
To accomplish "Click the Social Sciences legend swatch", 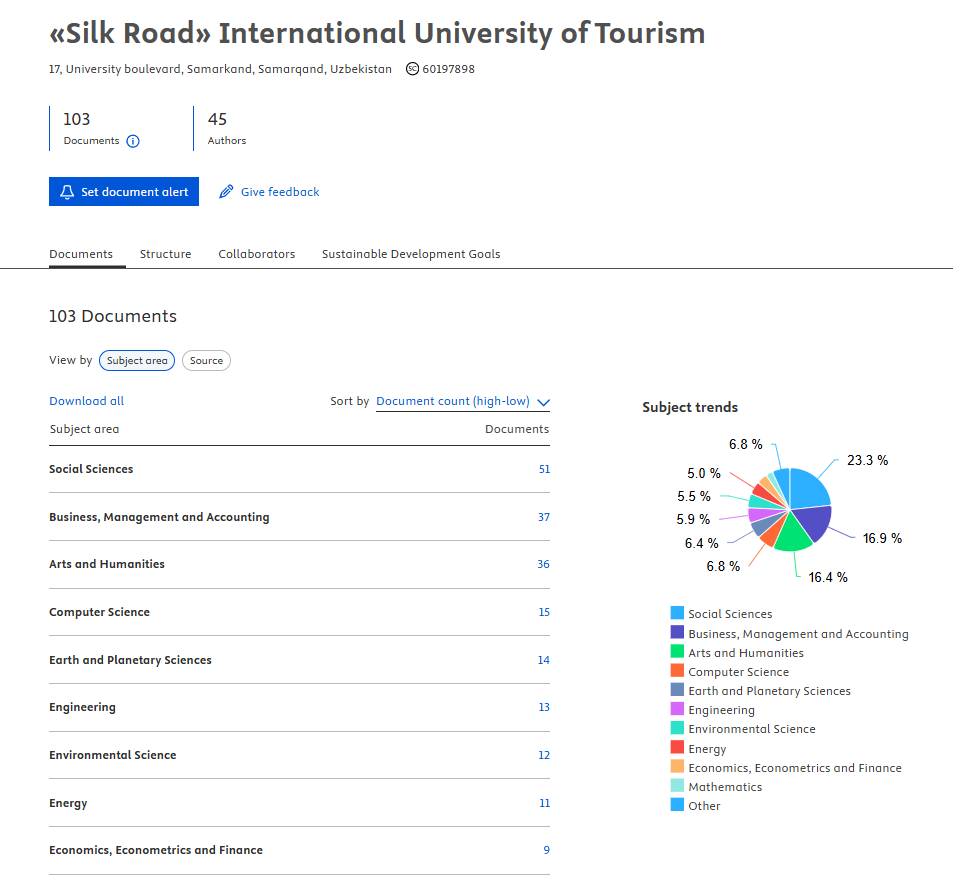I will [677, 614].
